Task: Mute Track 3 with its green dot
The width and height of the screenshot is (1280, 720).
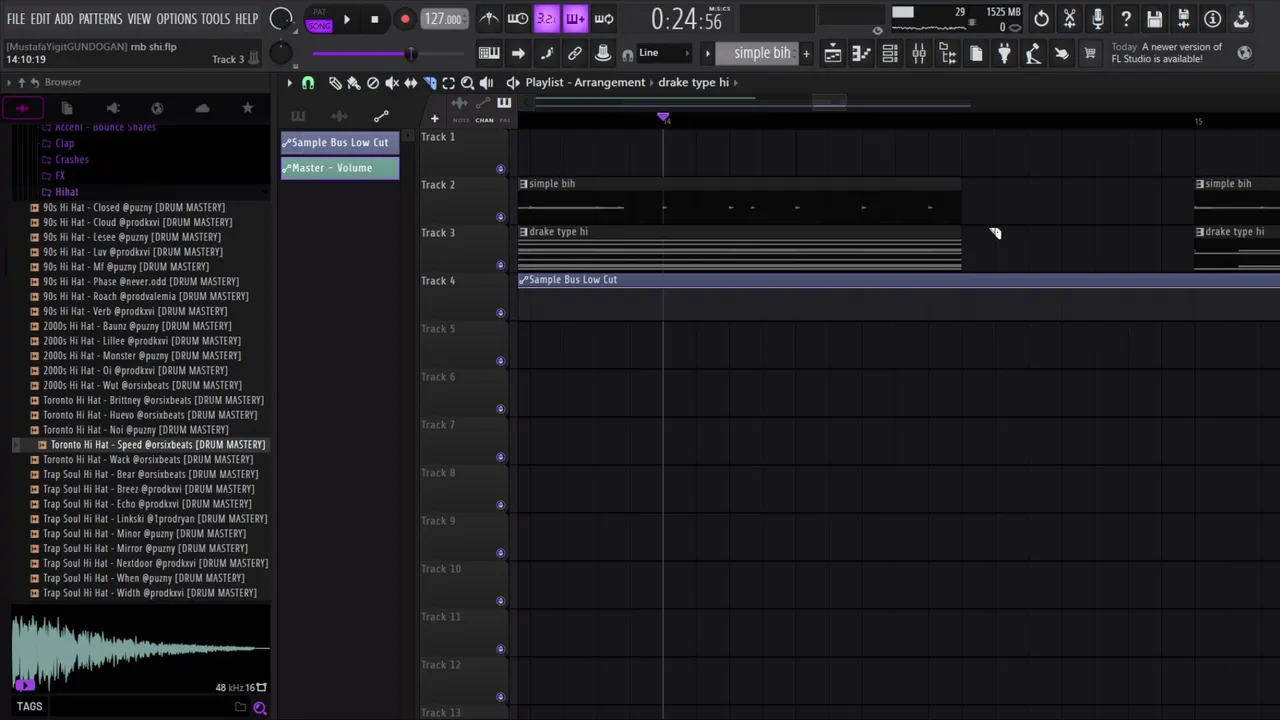Action: coord(501,265)
